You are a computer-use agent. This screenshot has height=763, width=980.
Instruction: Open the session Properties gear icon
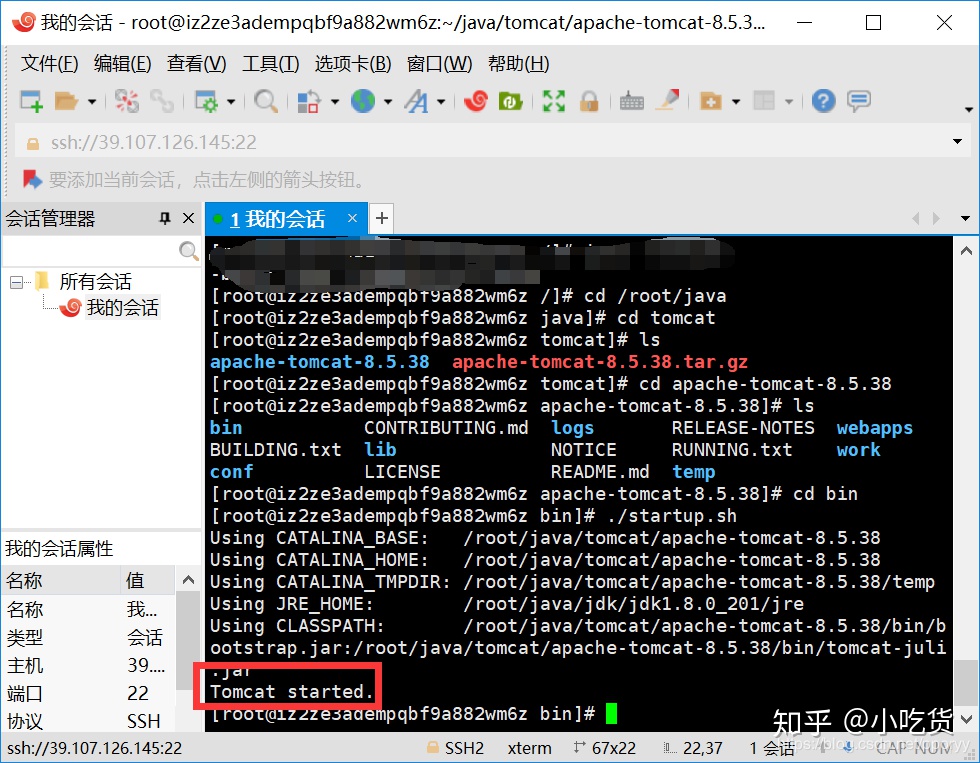click(x=206, y=101)
